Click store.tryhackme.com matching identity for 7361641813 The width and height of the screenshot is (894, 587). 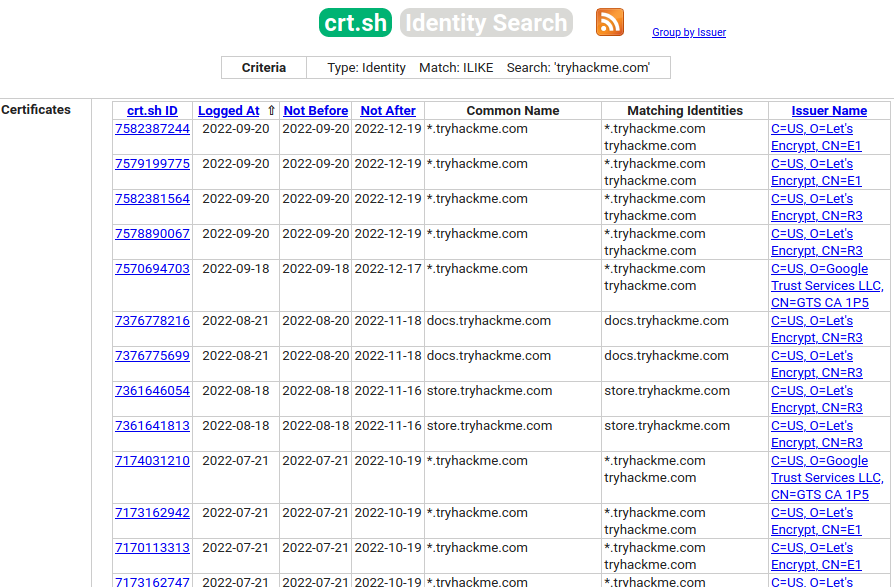(x=667, y=426)
